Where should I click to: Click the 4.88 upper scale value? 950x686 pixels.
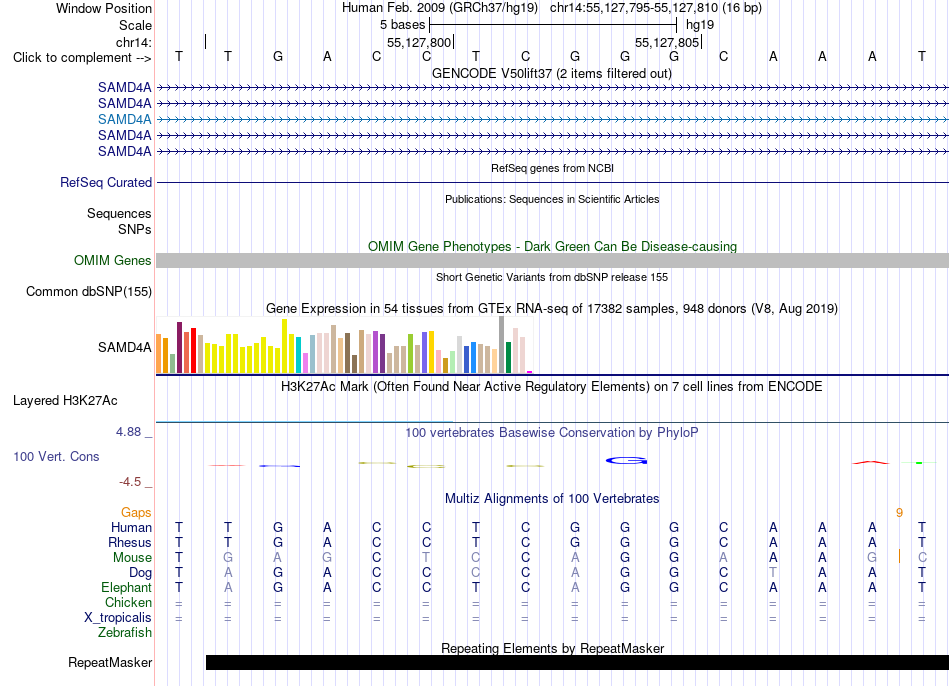click(x=128, y=432)
